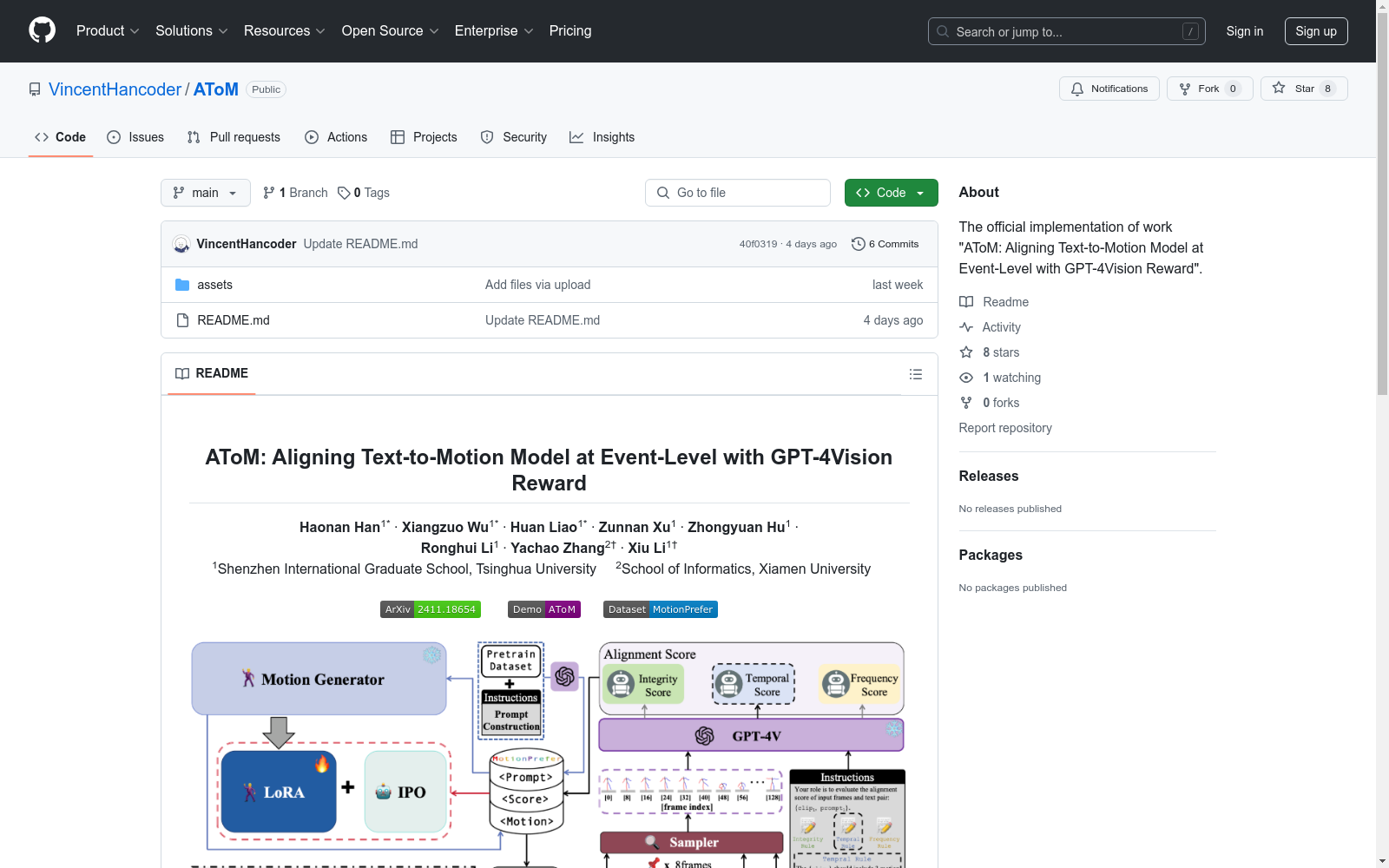
Task: Open the Demo AToM badge
Action: point(544,609)
